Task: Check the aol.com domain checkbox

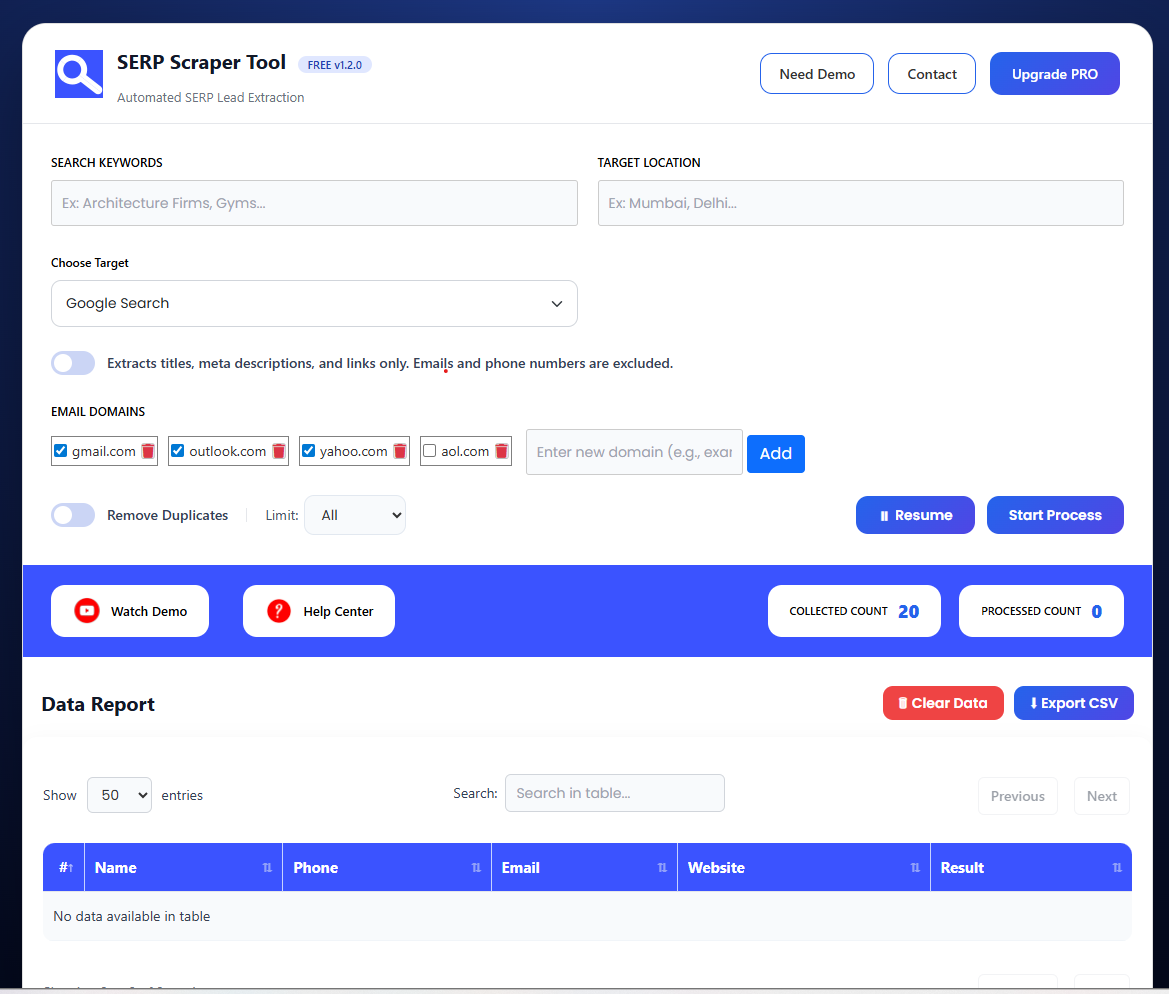Action: click(x=428, y=450)
